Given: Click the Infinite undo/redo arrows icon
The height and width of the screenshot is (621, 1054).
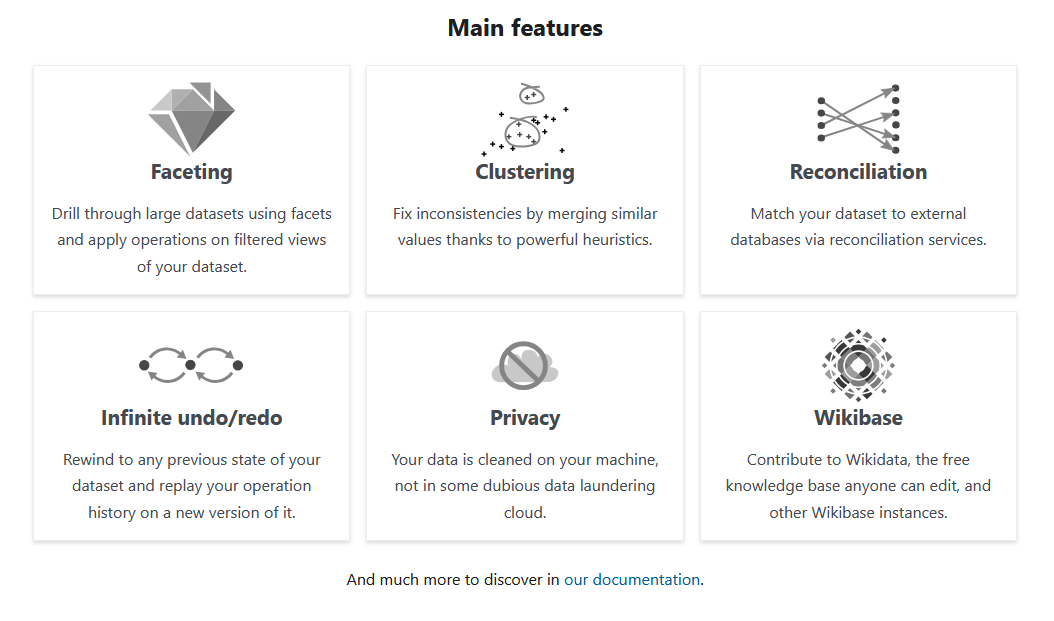Looking at the screenshot, I should click(x=191, y=365).
